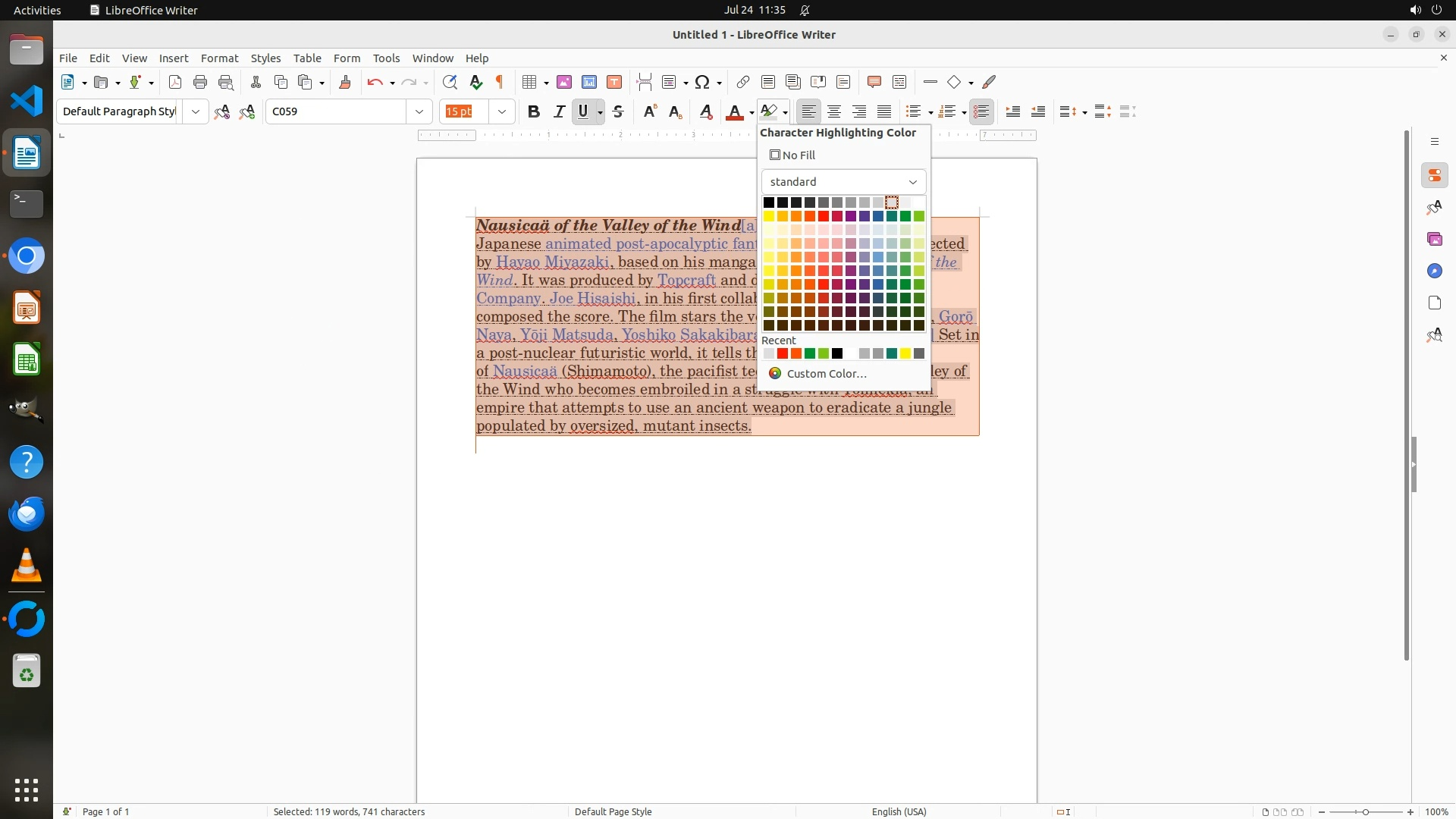This screenshot has width=1456, height=819.
Task: Open the Styles menu
Action: (x=265, y=58)
